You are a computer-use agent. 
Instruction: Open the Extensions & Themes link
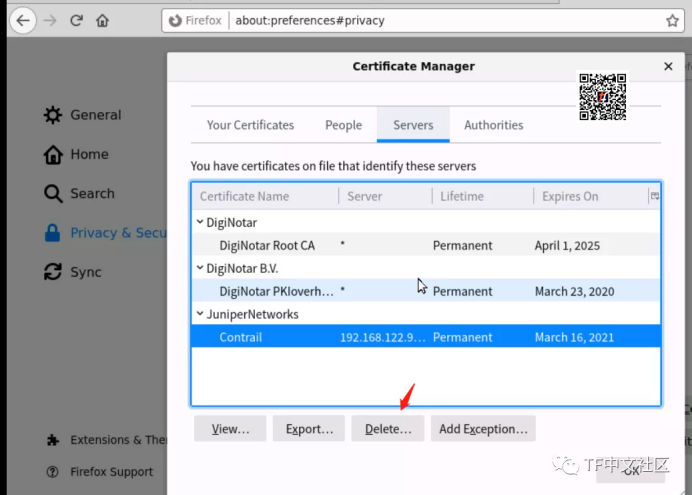[118, 440]
